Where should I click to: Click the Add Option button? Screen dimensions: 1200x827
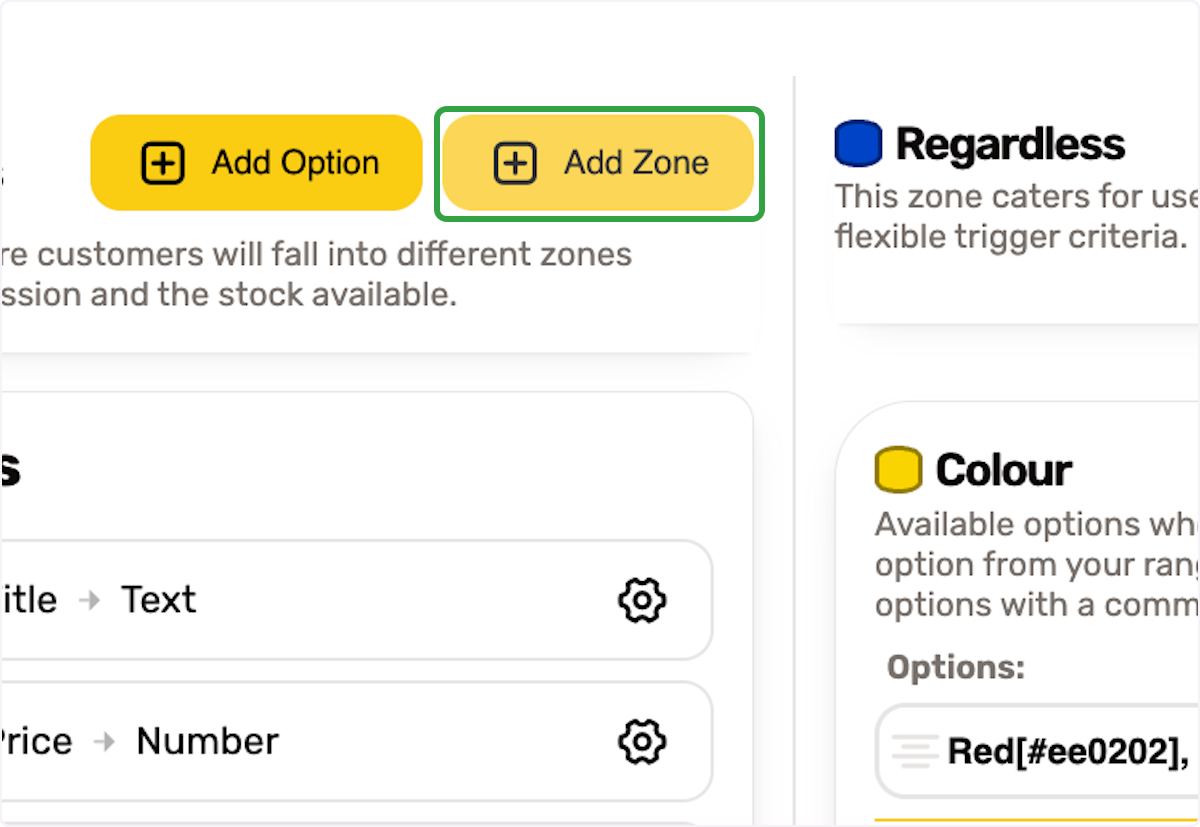pyautogui.click(x=256, y=163)
